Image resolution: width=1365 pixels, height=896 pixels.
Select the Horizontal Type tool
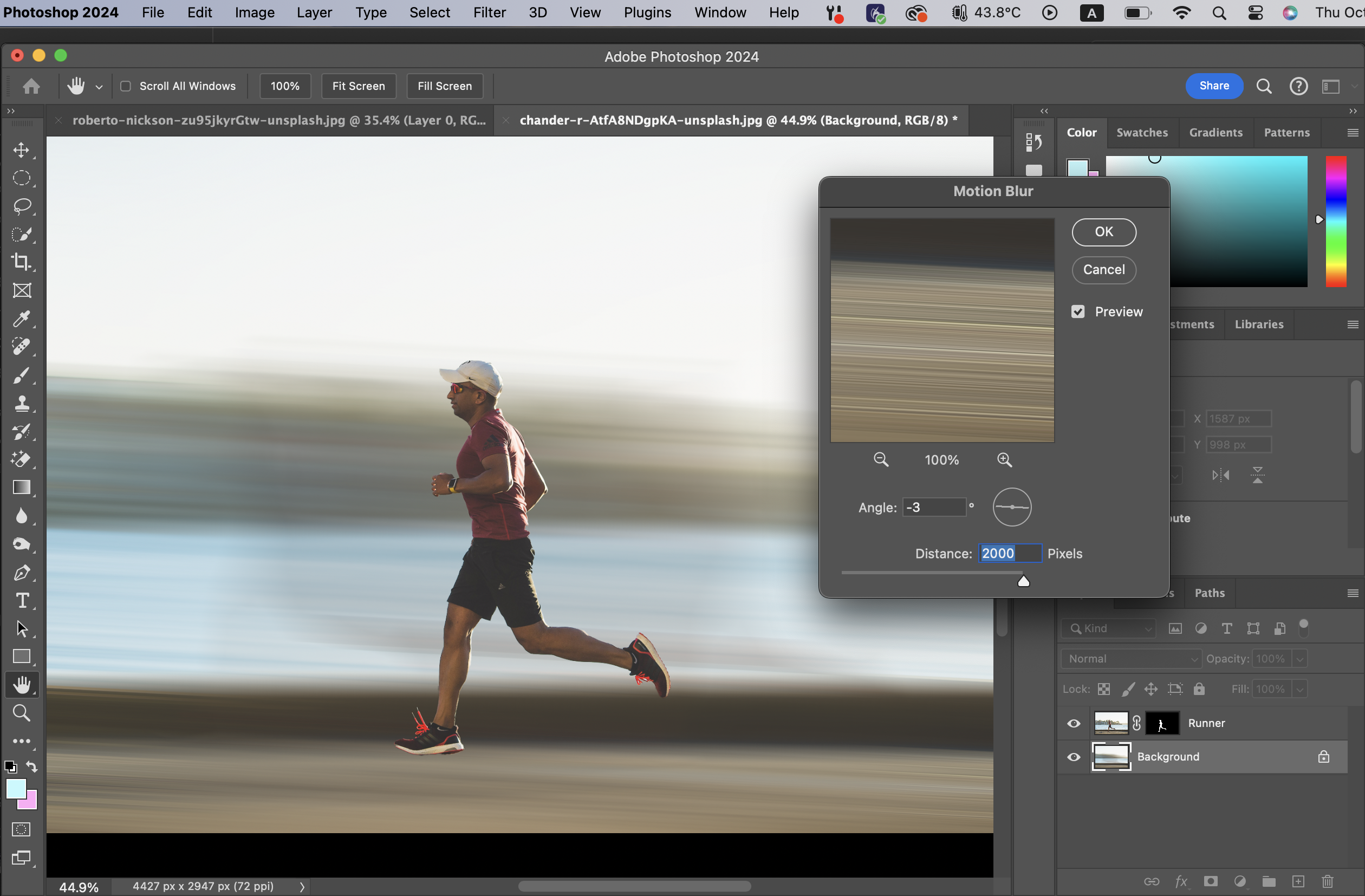click(22, 601)
